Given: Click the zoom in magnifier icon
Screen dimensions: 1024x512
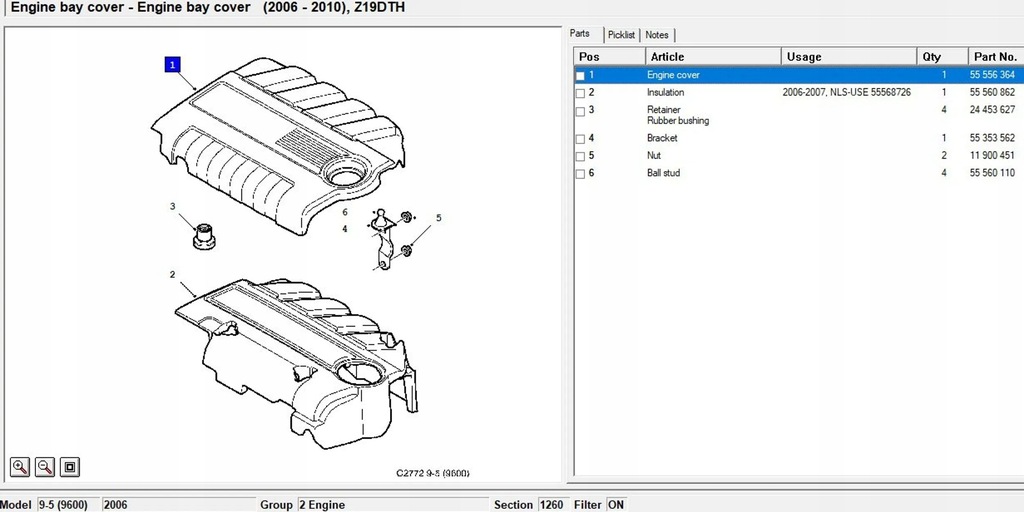Looking at the screenshot, I should tap(20, 467).
